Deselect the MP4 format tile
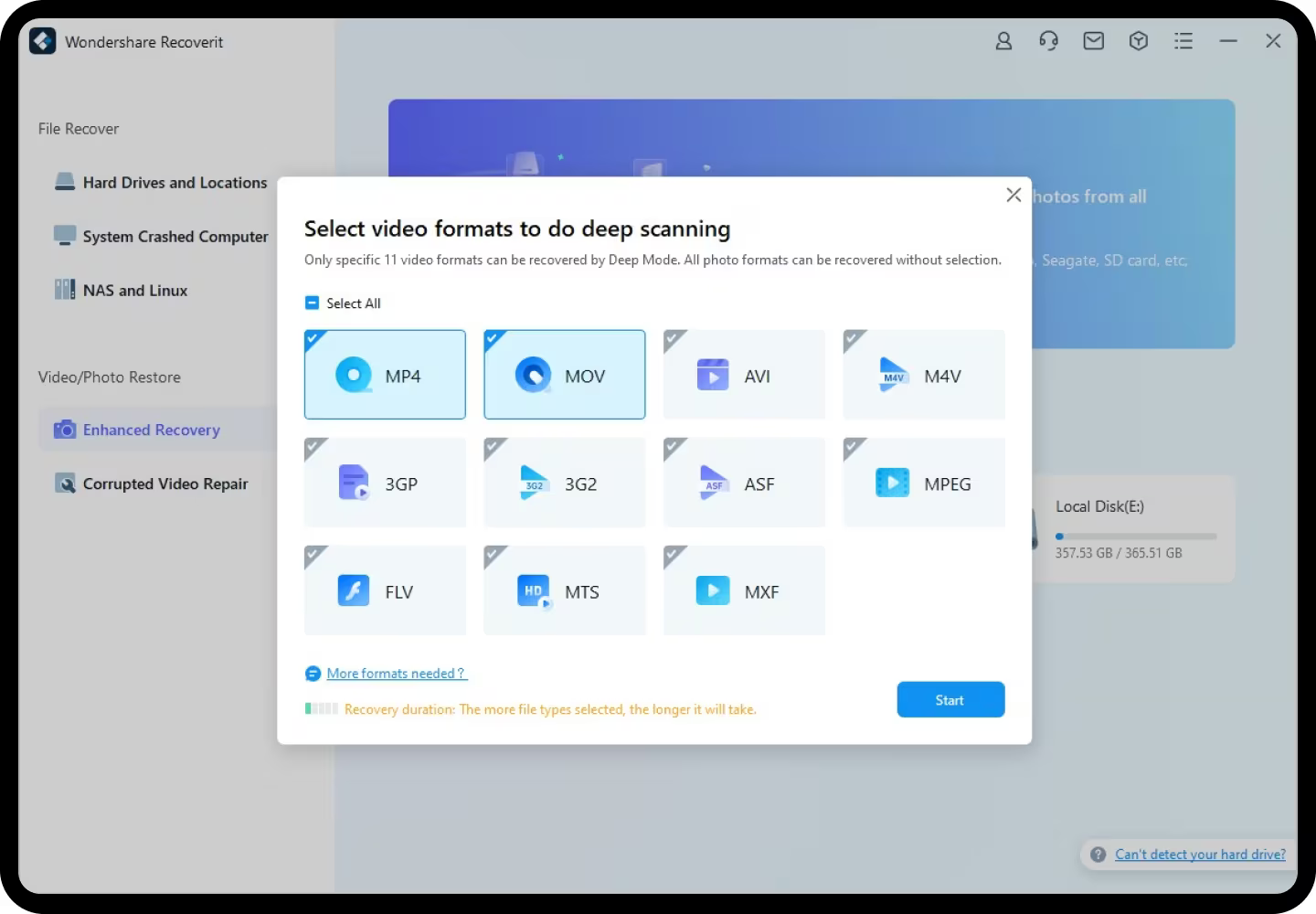1316x914 pixels. click(x=385, y=375)
